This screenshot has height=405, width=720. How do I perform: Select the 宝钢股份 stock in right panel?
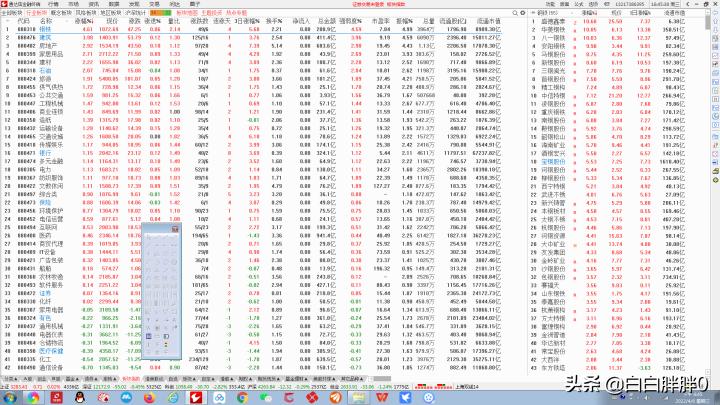coord(553,162)
